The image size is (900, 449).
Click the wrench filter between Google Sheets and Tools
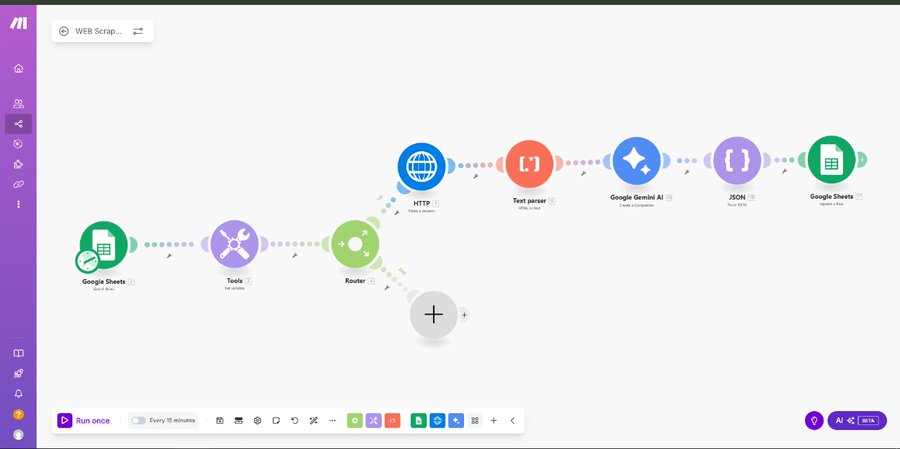[169, 256]
